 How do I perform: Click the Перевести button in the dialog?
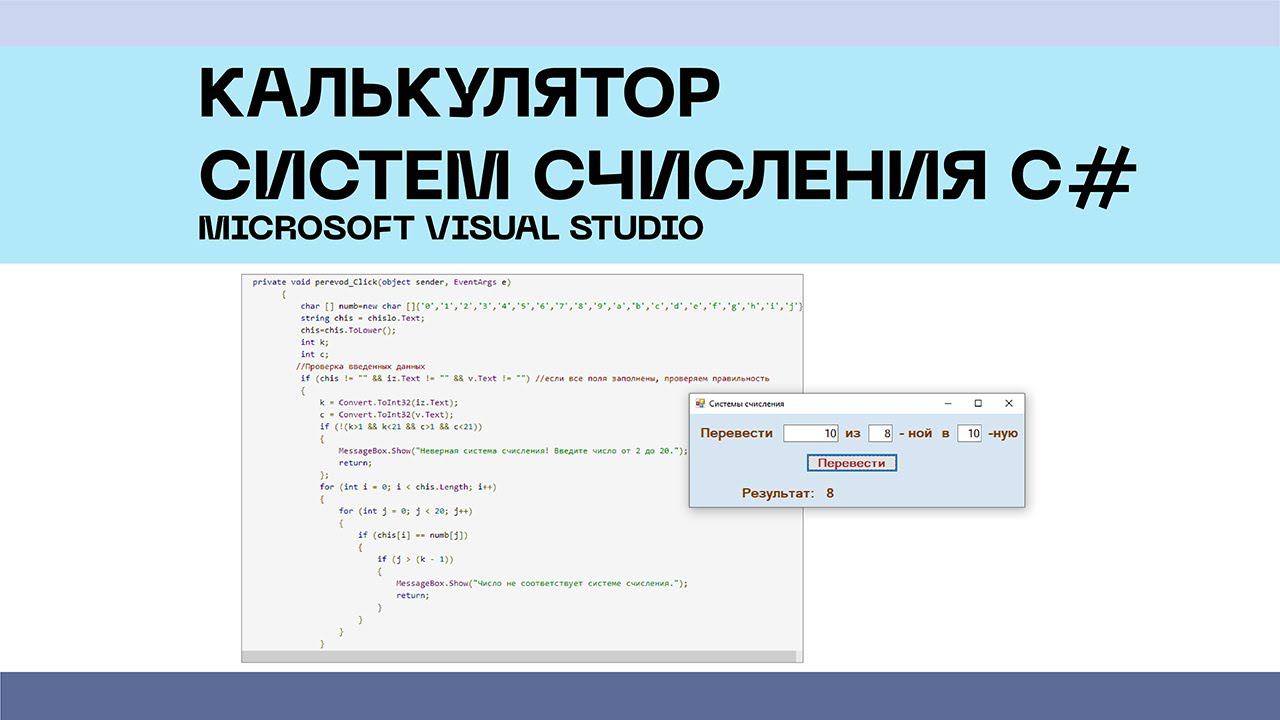point(852,463)
